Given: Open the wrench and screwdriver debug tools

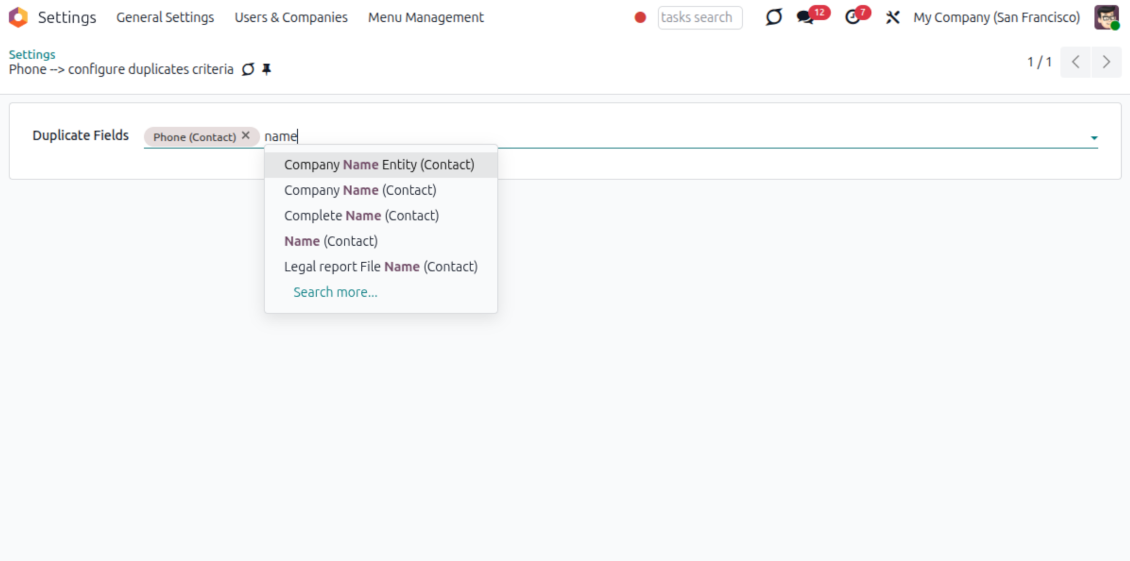Looking at the screenshot, I should [x=893, y=17].
